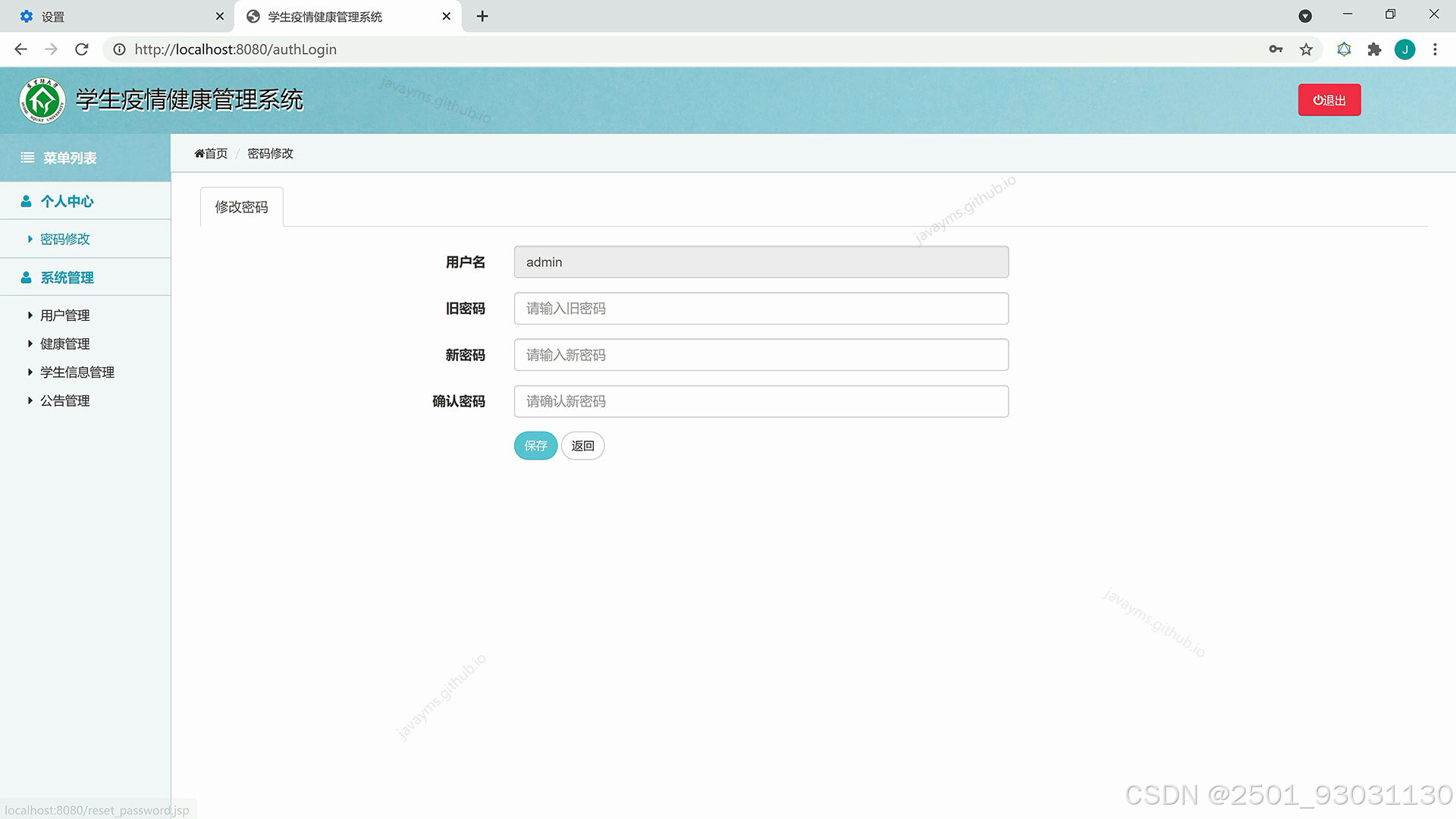
Task: Open 用户管理 menu item
Action: pyautogui.click(x=65, y=315)
